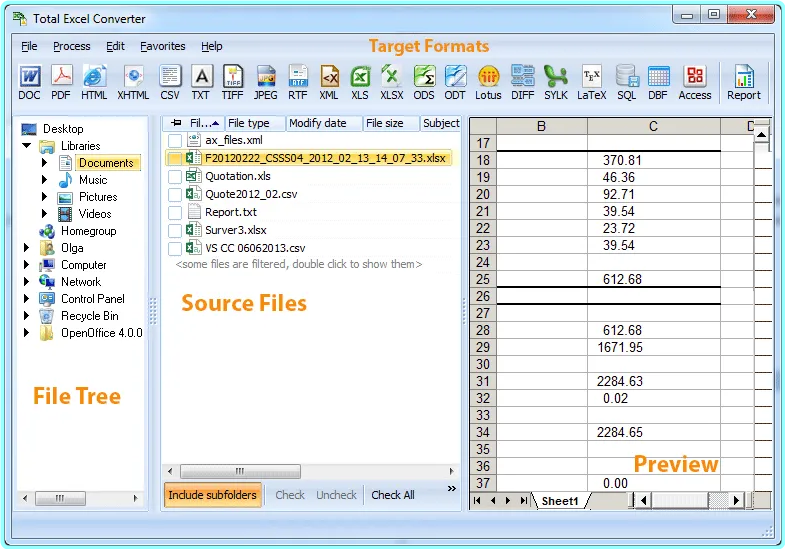This screenshot has width=785, height=549.
Task: Choose ODT format icon
Action: [455, 83]
